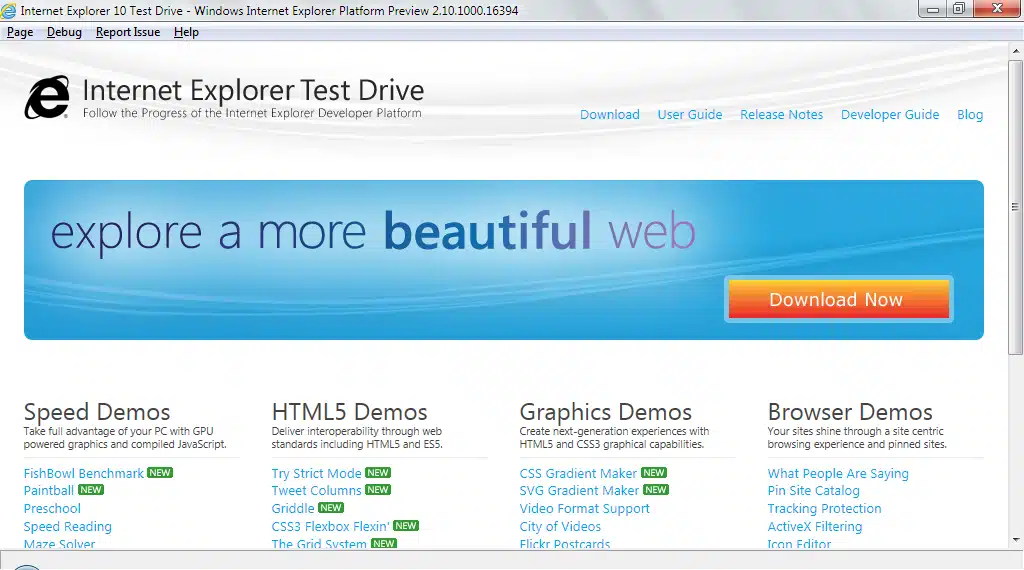Open the Download link in top navigation
The image size is (1024, 570).
click(609, 115)
